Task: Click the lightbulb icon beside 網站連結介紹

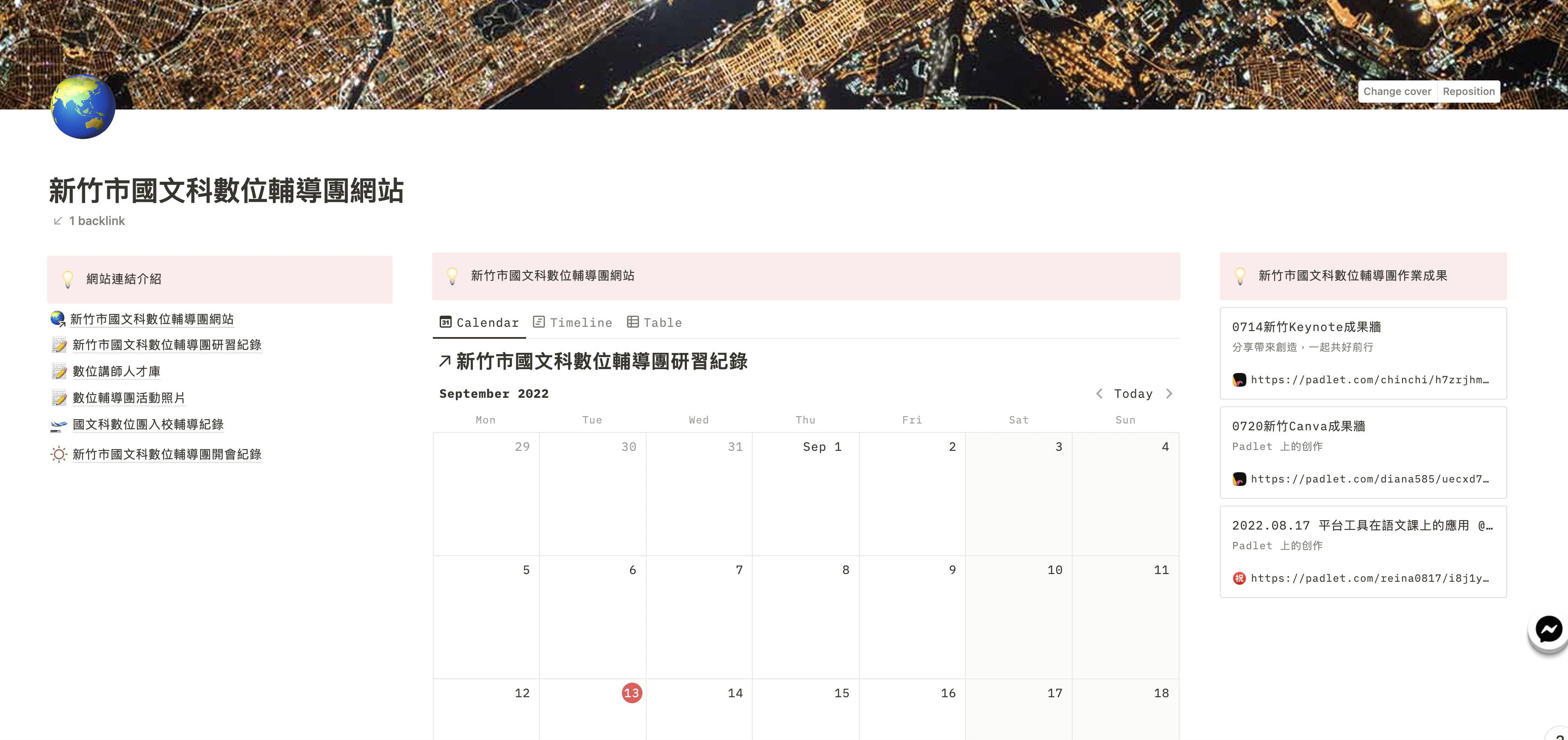Action: (x=68, y=279)
